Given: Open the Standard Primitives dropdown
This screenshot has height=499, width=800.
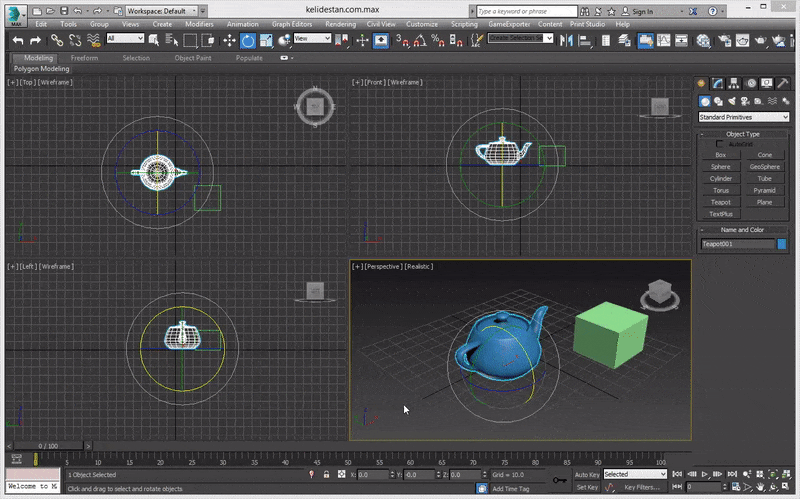Looking at the screenshot, I should point(743,117).
